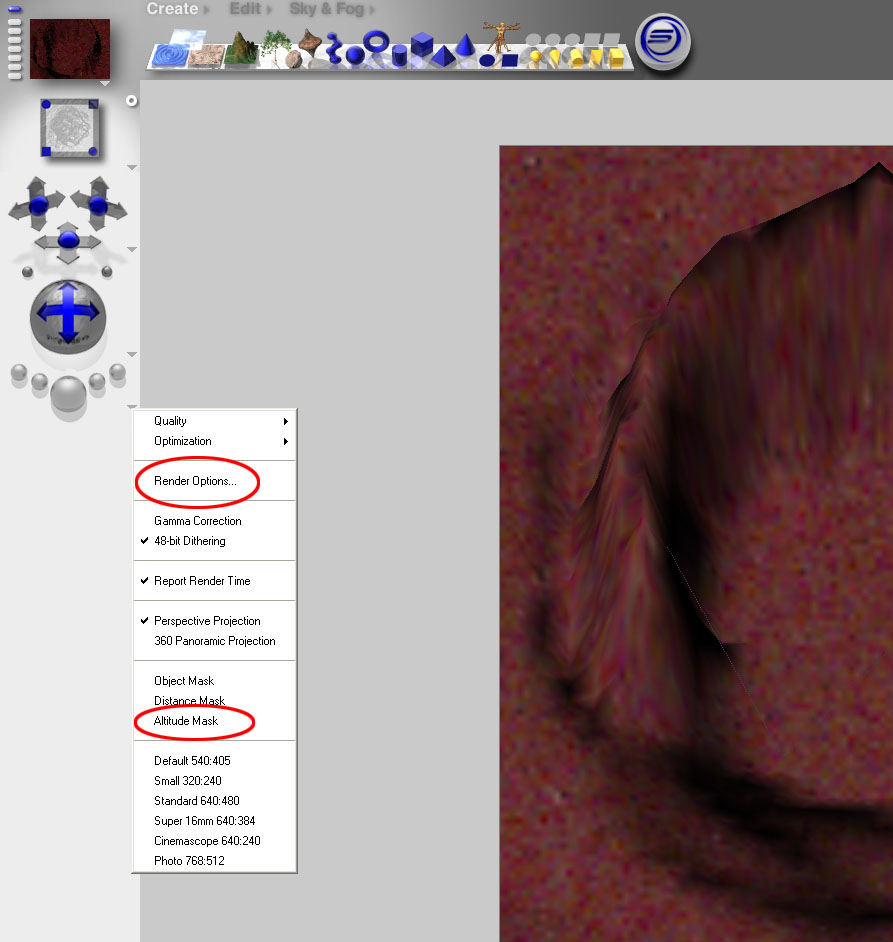
Task: Open view options triangle below view control
Action: (132, 168)
